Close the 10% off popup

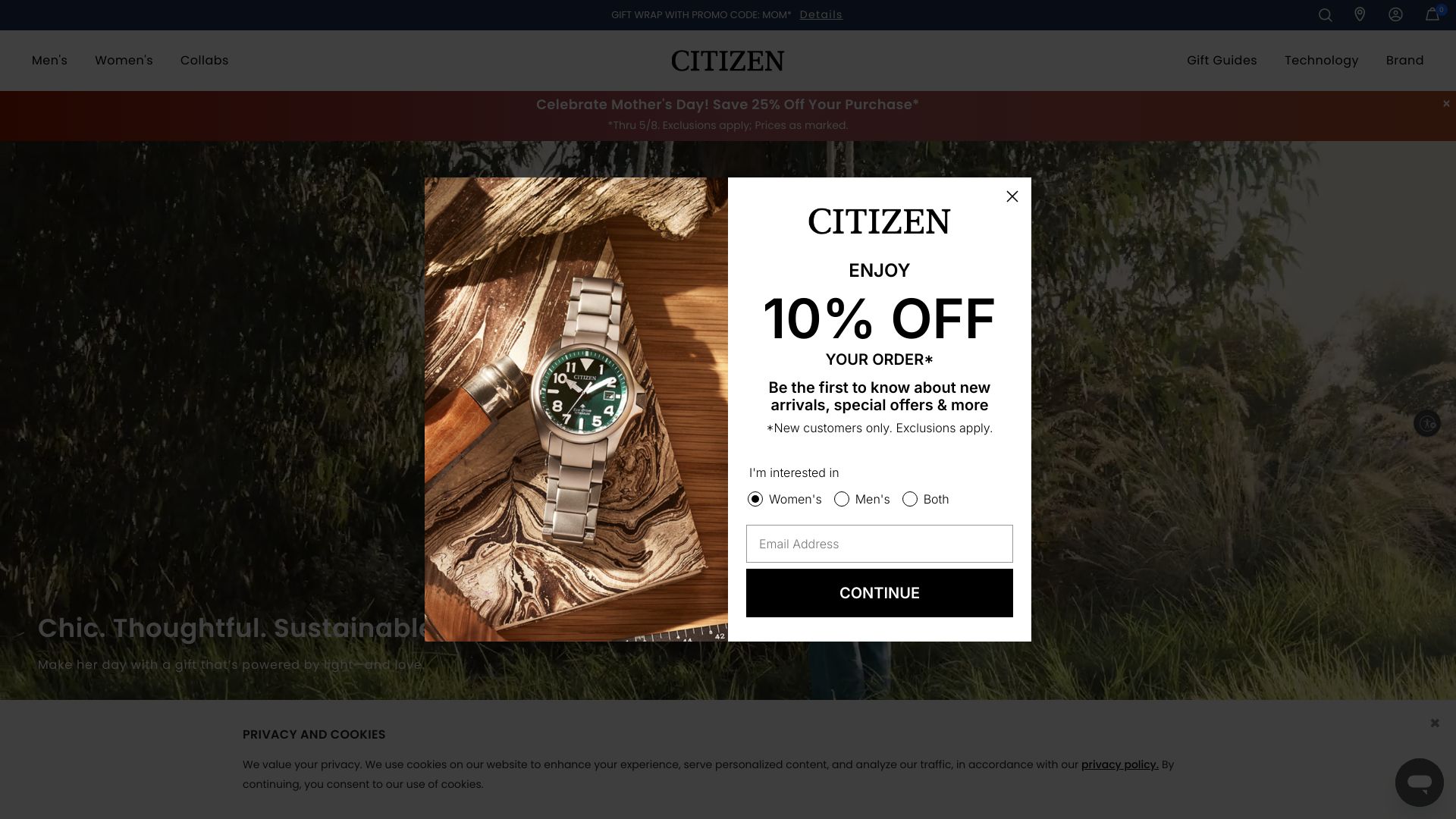click(x=1012, y=196)
